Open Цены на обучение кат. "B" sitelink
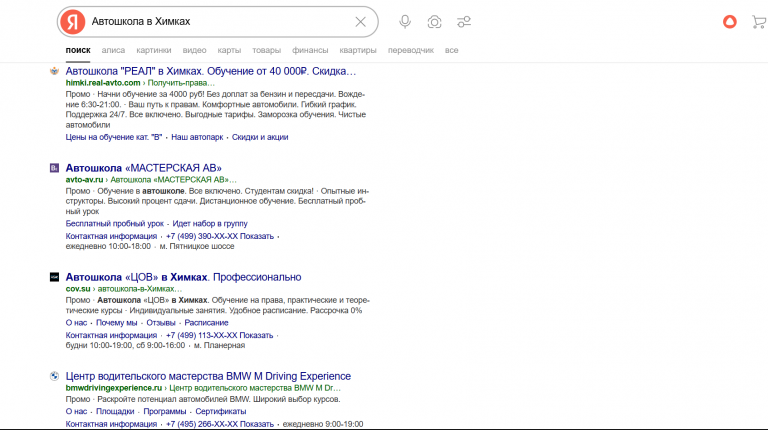Viewport: 768px width, 430px height. (x=114, y=137)
